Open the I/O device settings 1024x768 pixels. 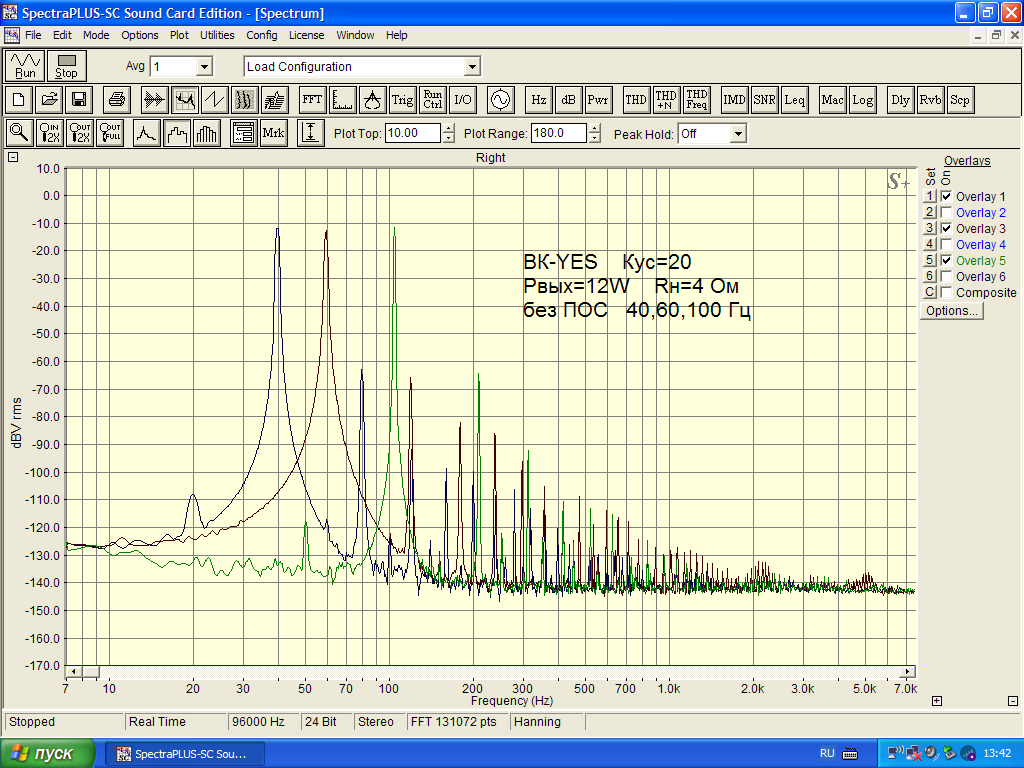point(462,100)
